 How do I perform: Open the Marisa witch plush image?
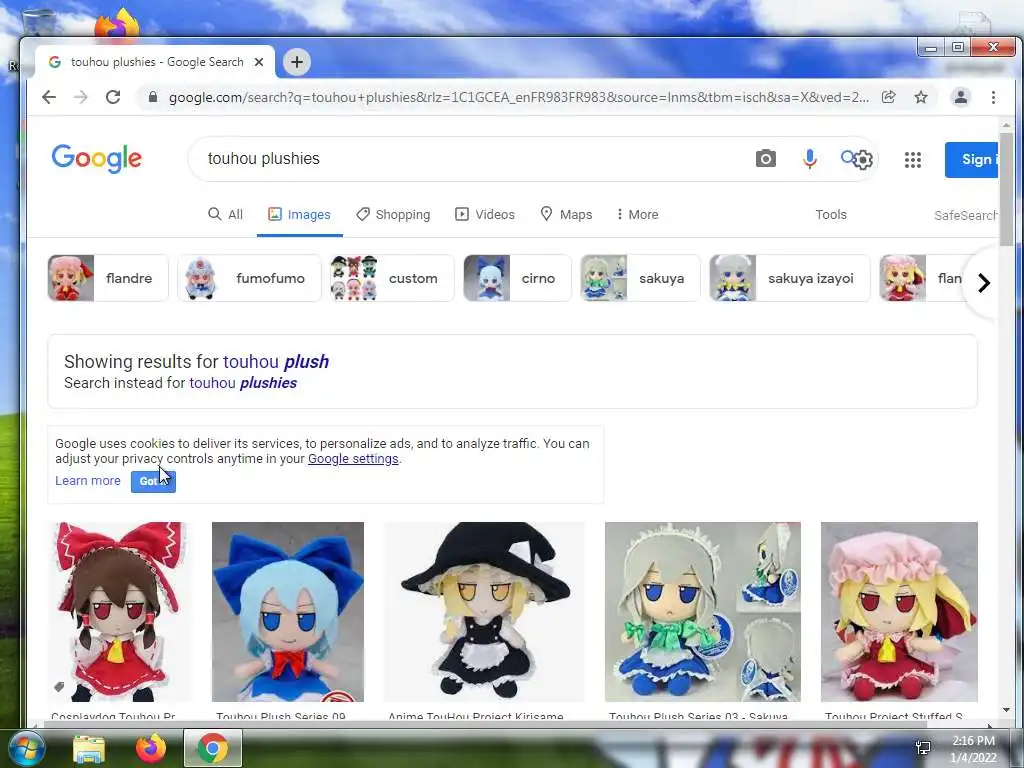pyautogui.click(x=483, y=612)
